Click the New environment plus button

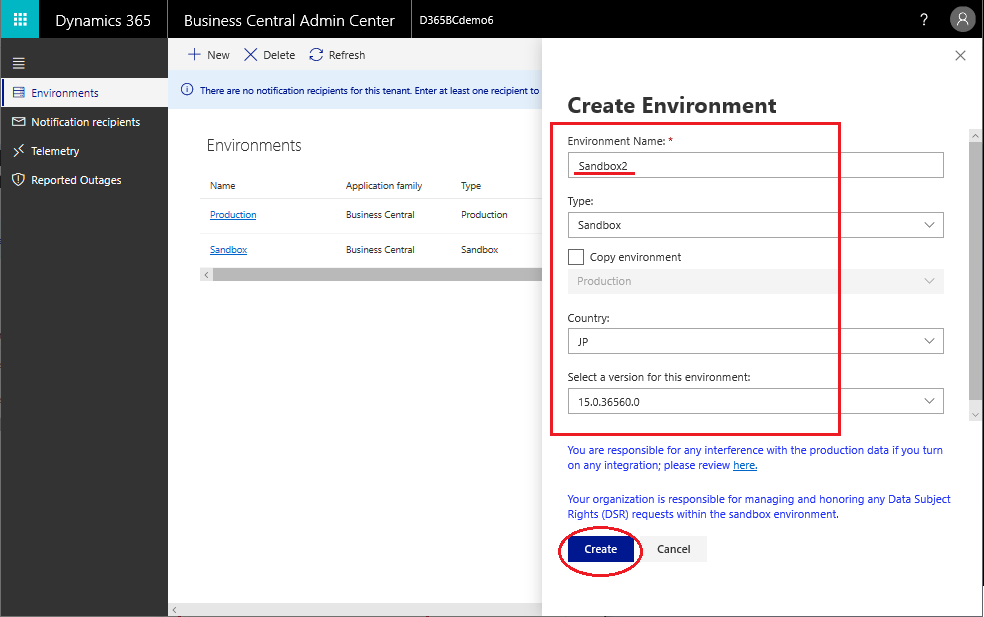(x=209, y=55)
